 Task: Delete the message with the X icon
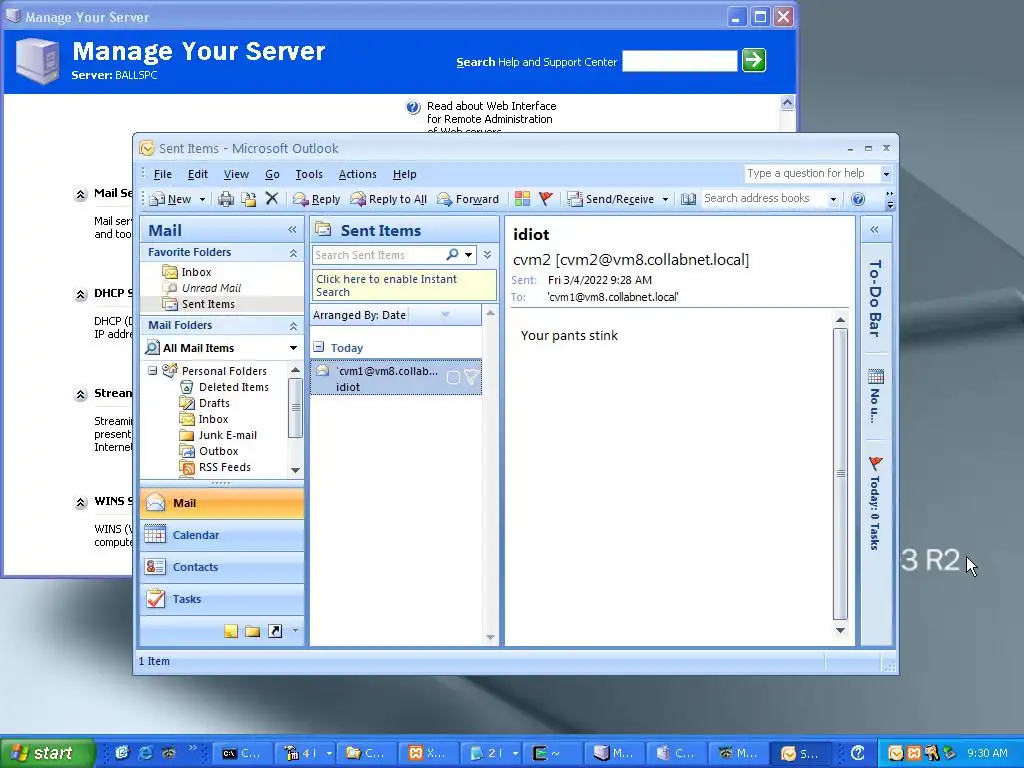[x=272, y=199]
